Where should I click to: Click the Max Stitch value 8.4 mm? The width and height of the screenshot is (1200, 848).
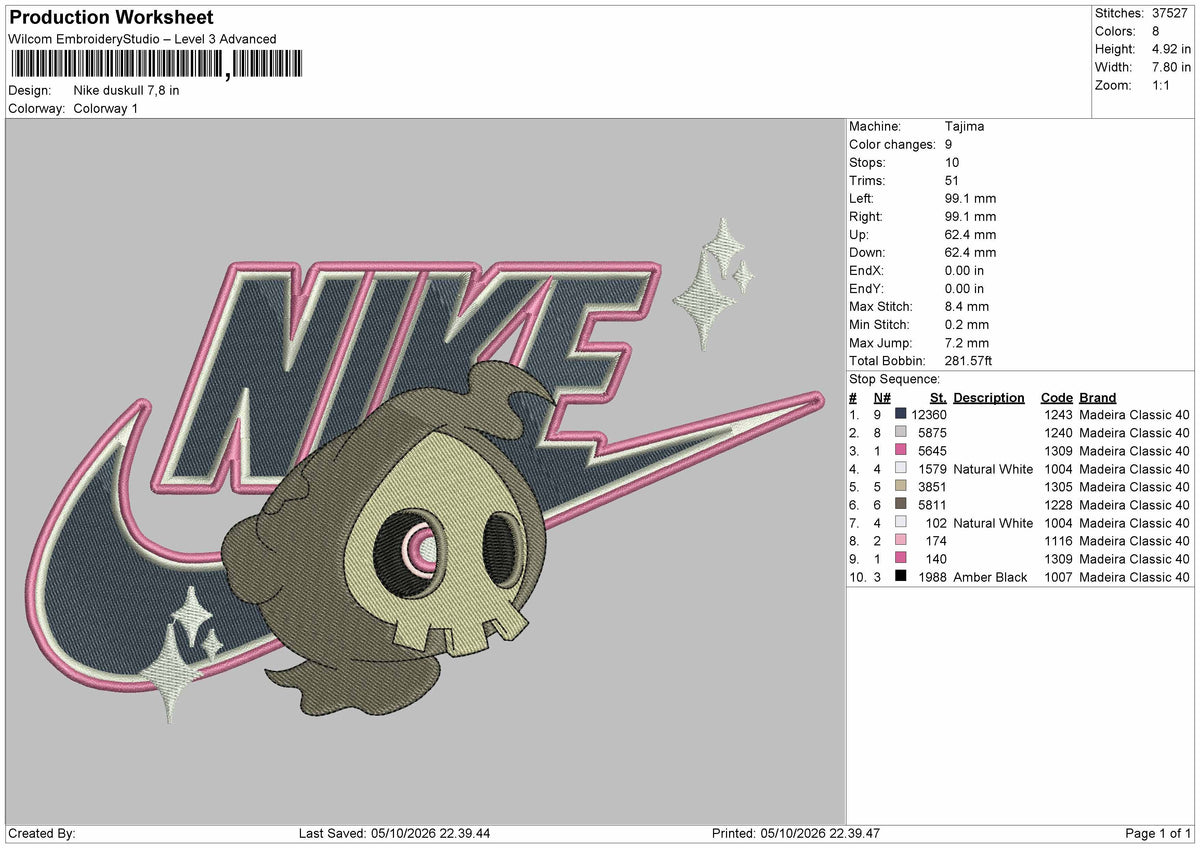click(967, 306)
